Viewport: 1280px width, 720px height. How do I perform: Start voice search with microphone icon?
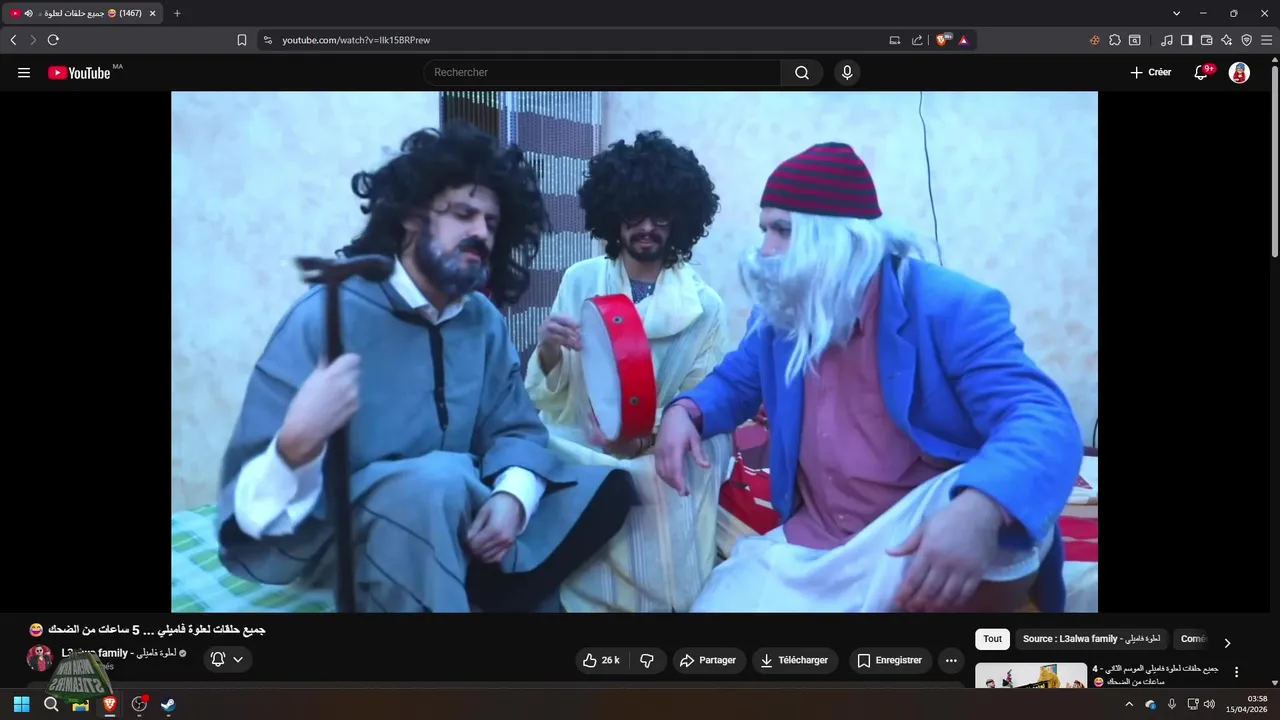pyautogui.click(x=847, y=73)
